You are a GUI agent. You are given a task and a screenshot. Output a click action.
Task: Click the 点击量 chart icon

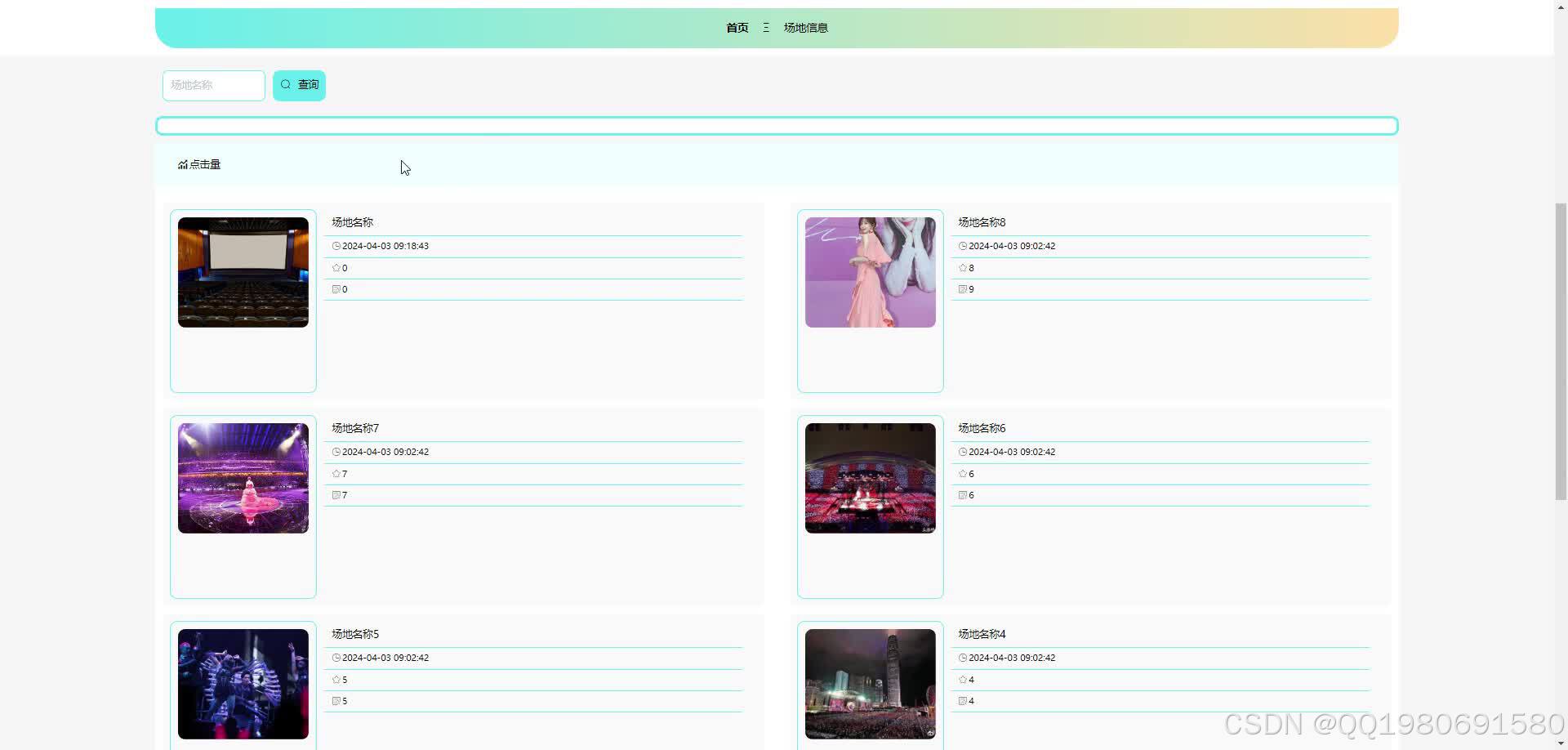point(183,164)
